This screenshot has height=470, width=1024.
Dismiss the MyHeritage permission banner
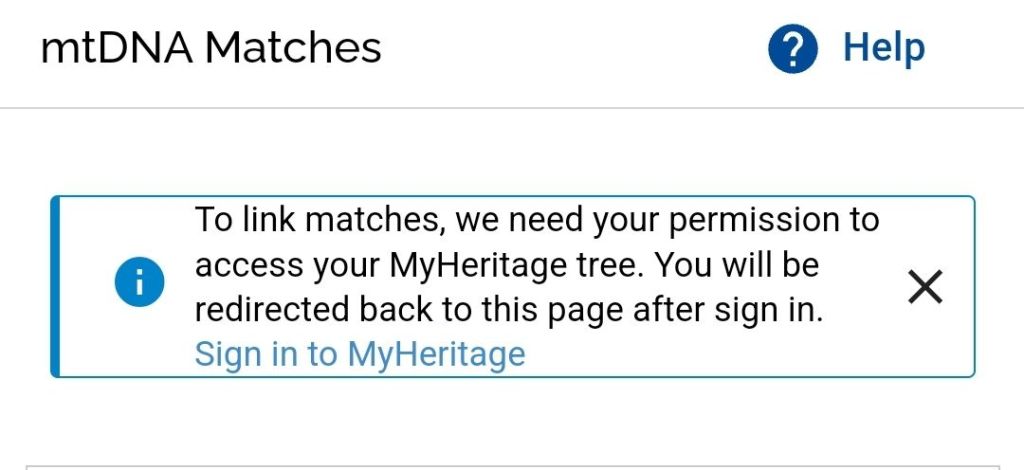coord(924,287)
